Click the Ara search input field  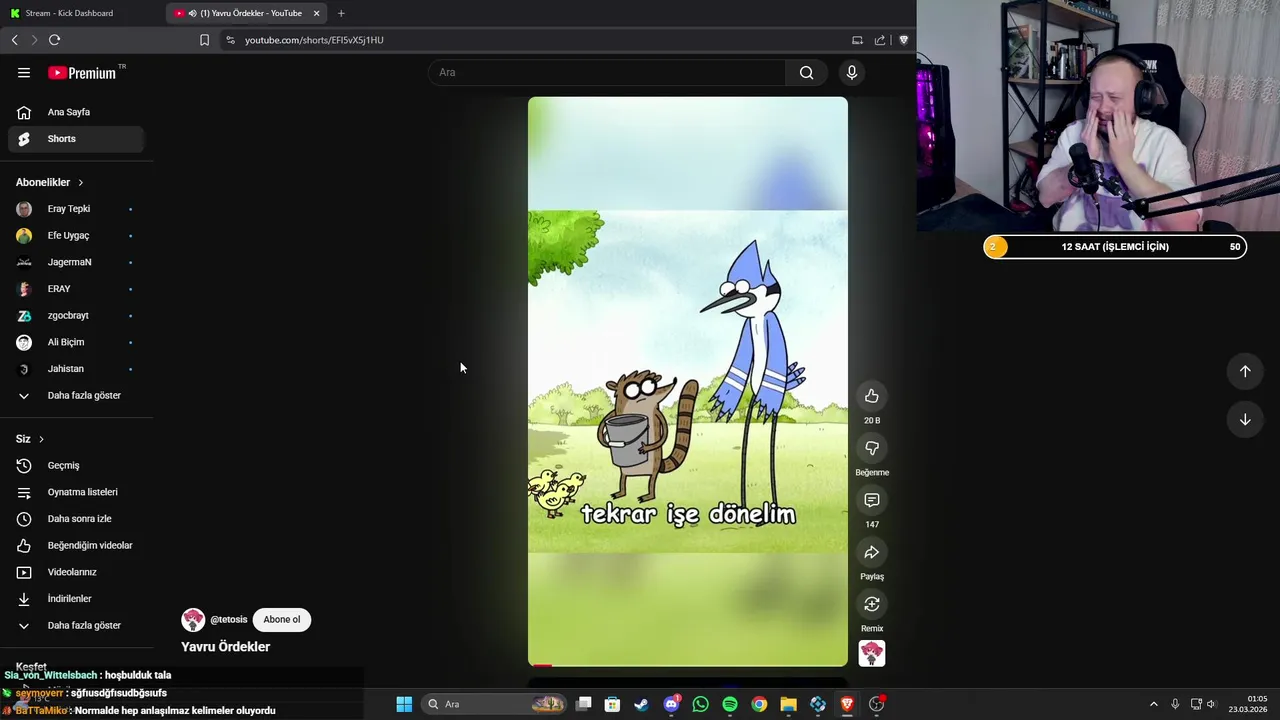click(607, 72)
